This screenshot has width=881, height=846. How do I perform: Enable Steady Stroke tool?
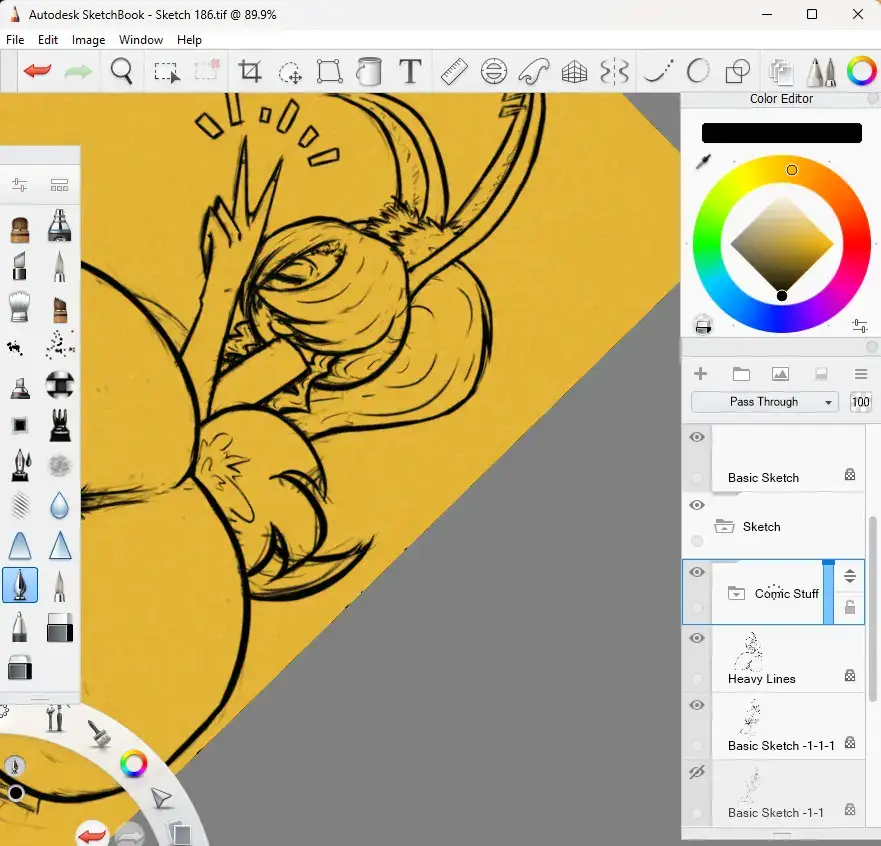click(658, 71)
